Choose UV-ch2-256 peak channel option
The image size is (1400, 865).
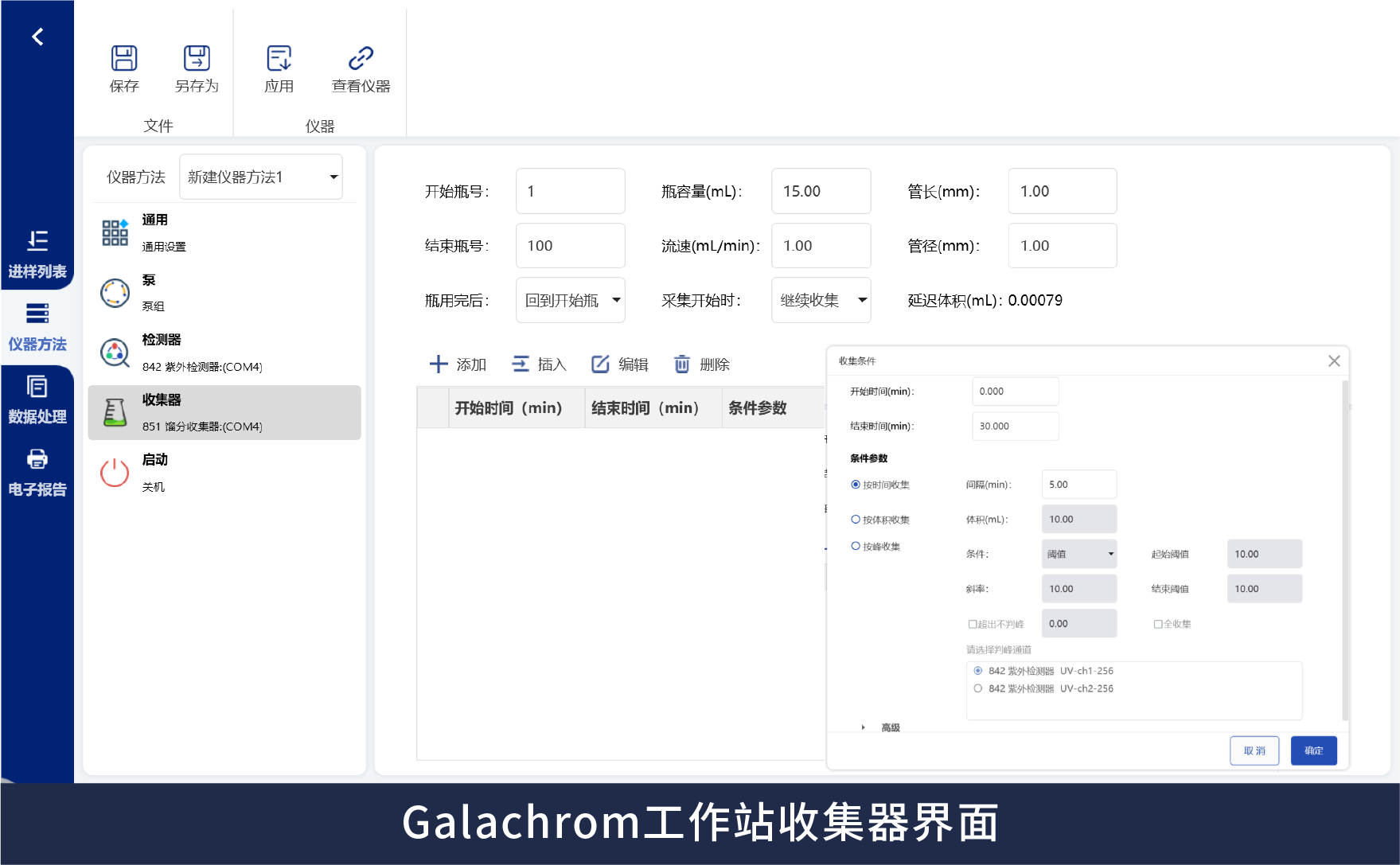pos(978,688)
